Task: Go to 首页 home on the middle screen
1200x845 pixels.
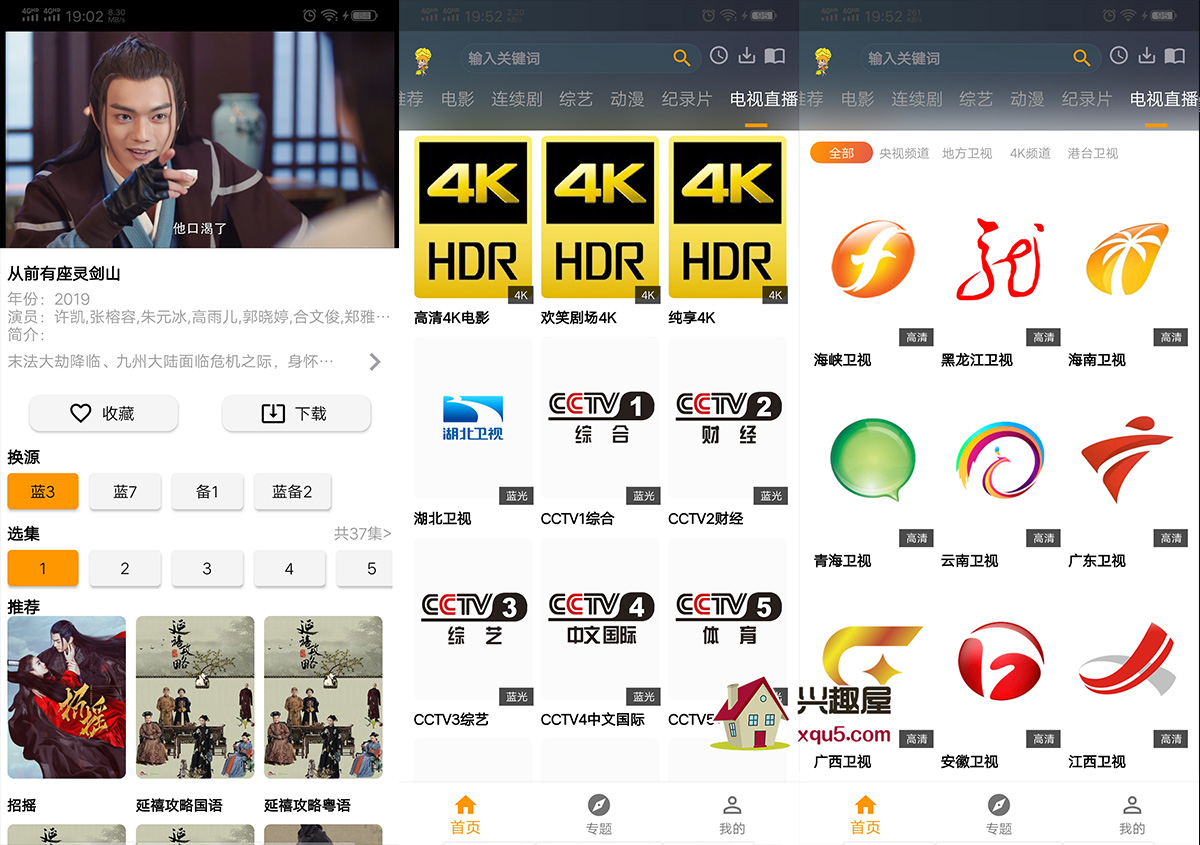Action: [x=465, y=815]
